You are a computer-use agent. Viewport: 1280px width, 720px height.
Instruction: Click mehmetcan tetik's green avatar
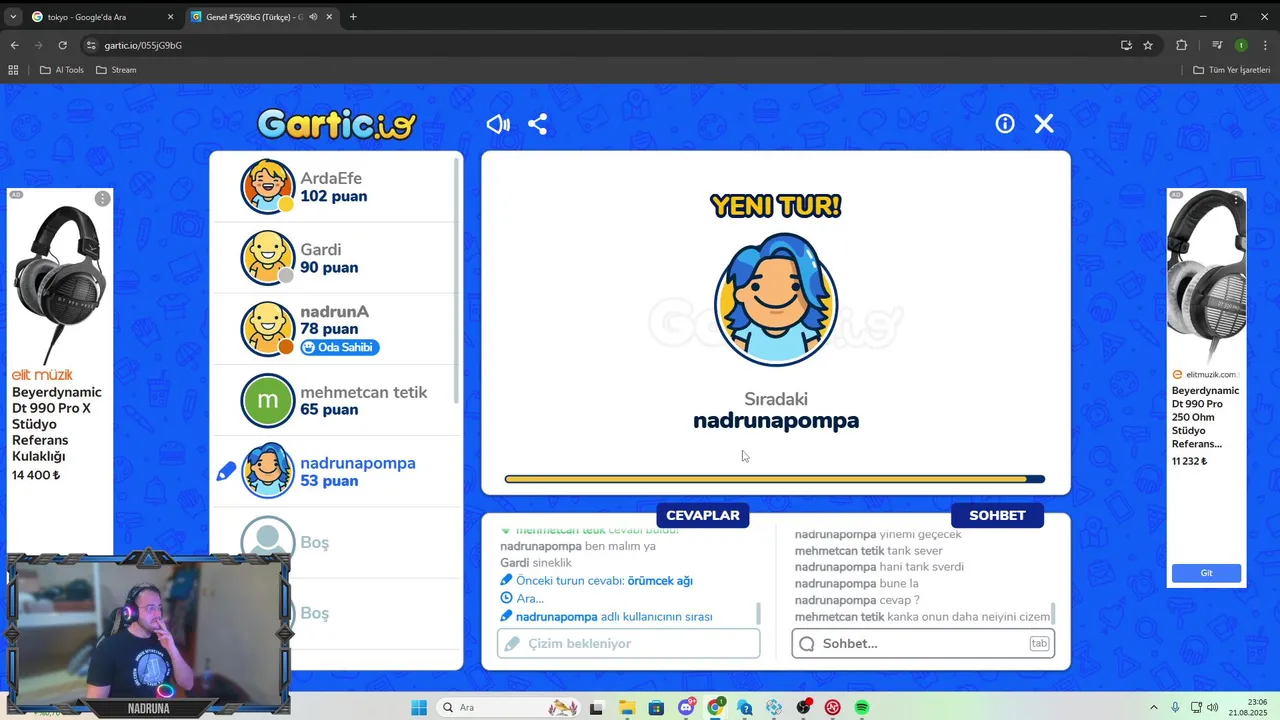[x=268, y=400]
